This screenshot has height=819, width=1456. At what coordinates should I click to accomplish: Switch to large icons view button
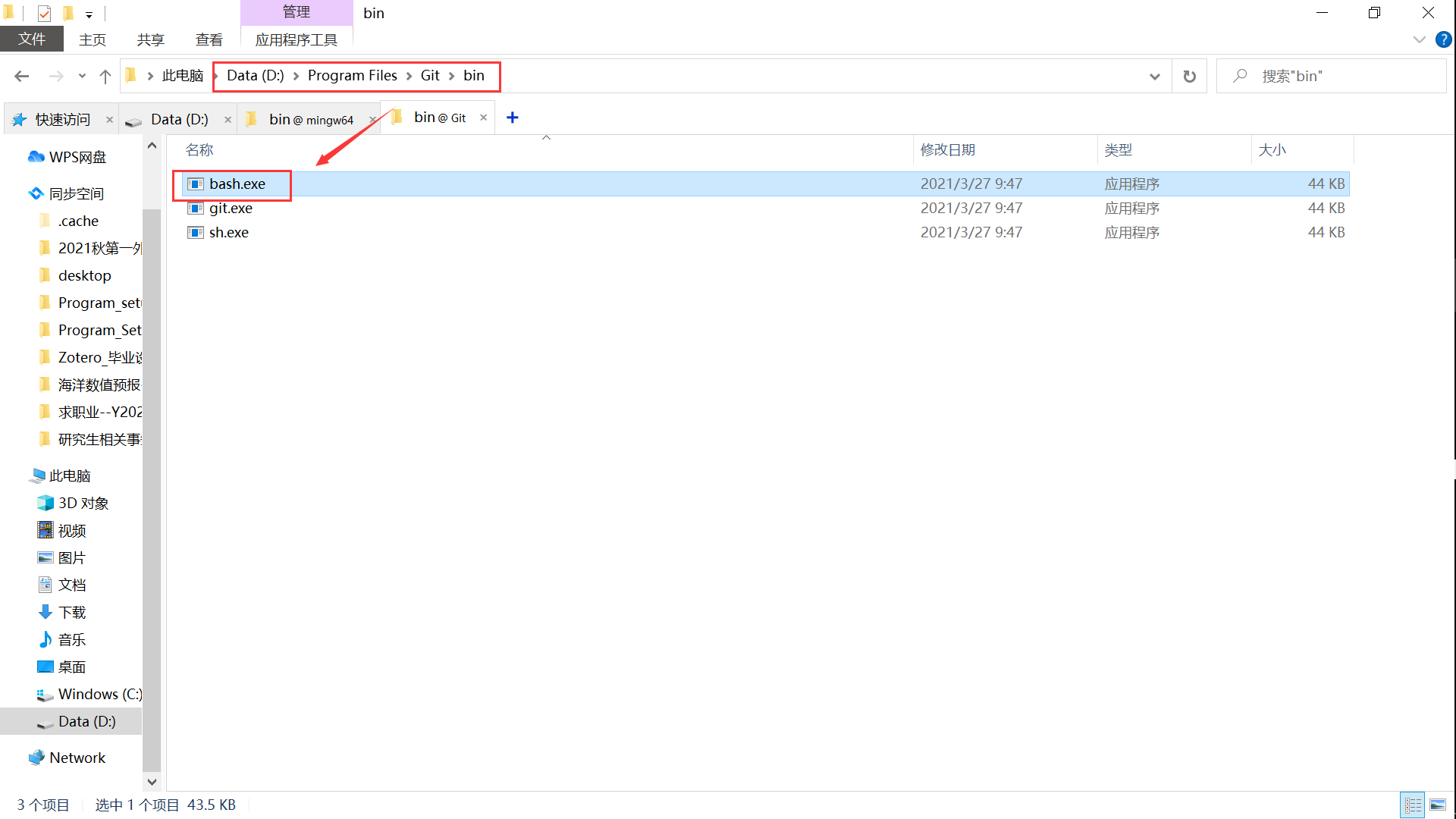tap(1438, 805)
